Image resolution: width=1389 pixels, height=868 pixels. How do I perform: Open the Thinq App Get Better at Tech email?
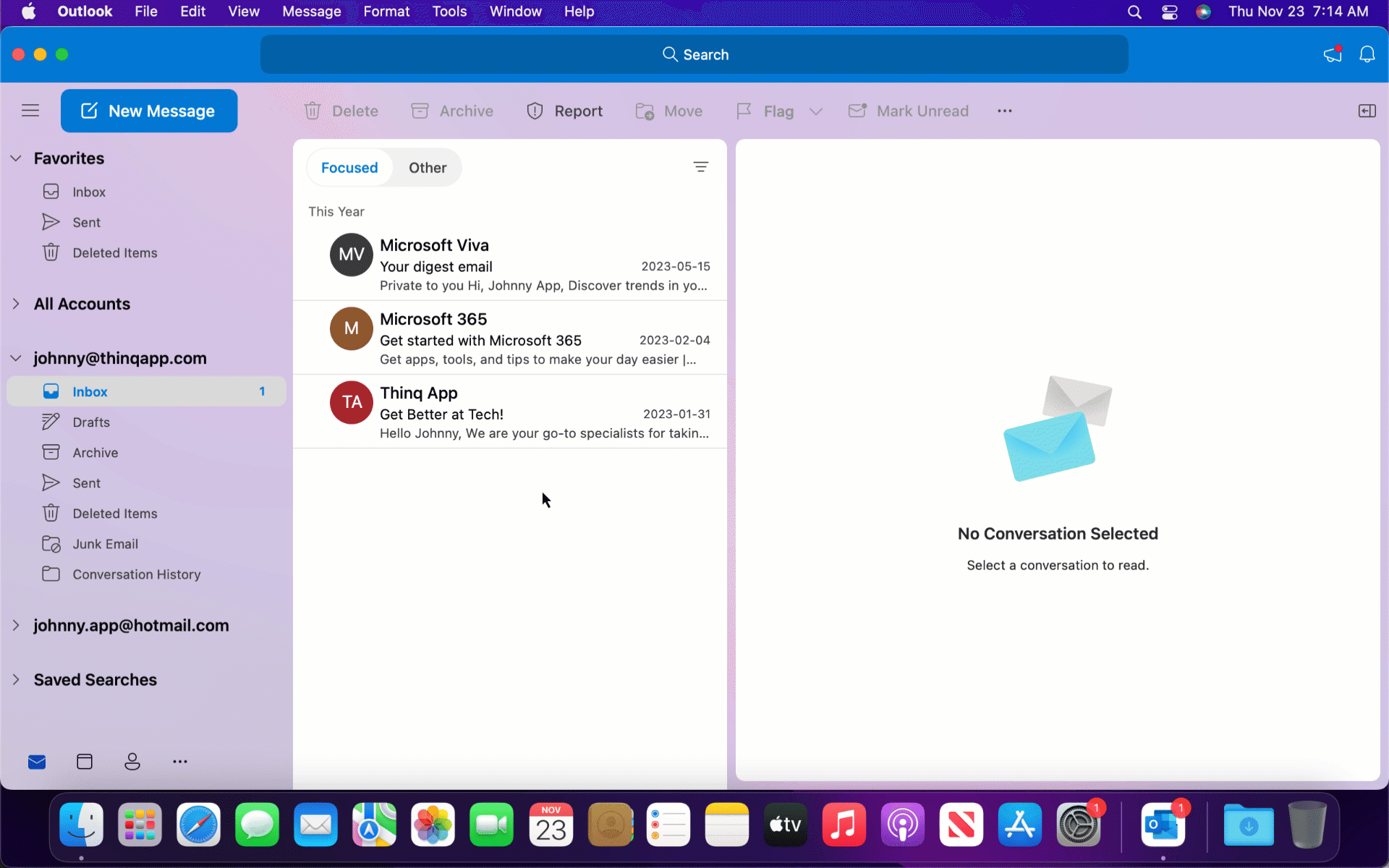510,412
